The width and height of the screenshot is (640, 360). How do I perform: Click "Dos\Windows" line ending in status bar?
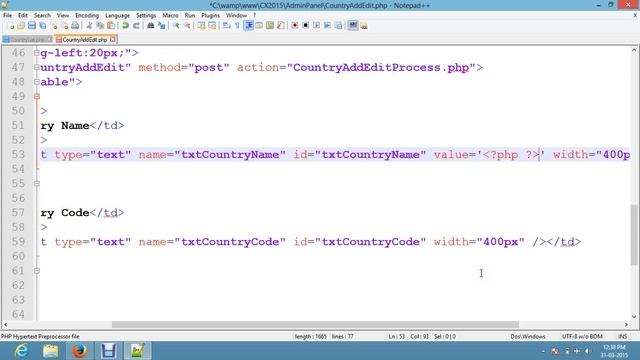click(528, 336)
